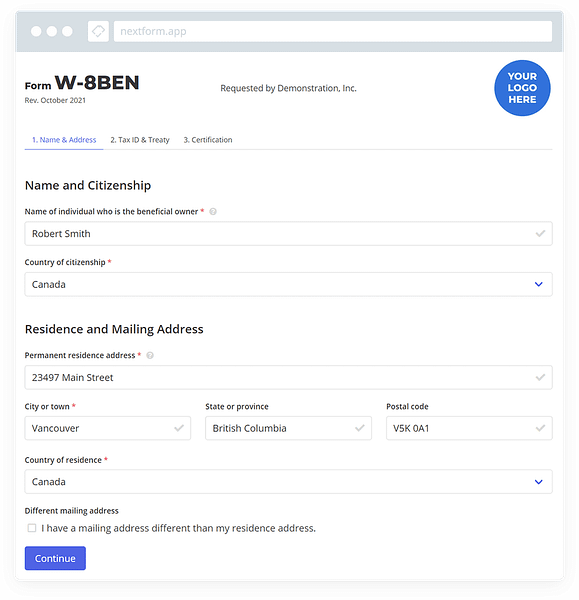The width and height of the screenshot is (579, 600).
Task: Open the Country of residence dropdown
Action: pos(289,482)
